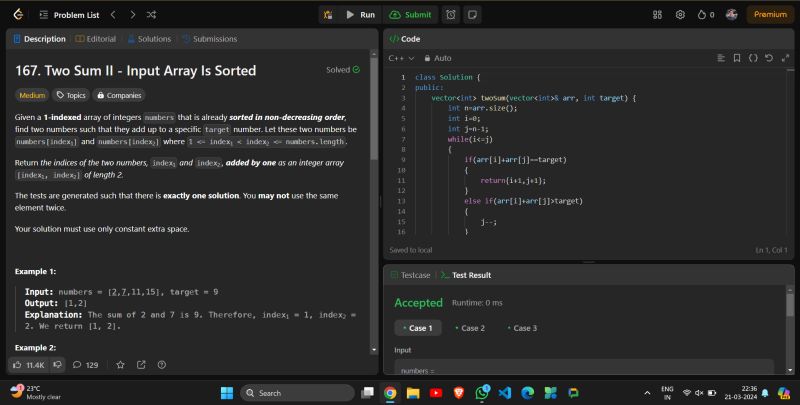The image size is (800, 405).
Task: Toggle the Auto editor mode
Action: (438, 58)
